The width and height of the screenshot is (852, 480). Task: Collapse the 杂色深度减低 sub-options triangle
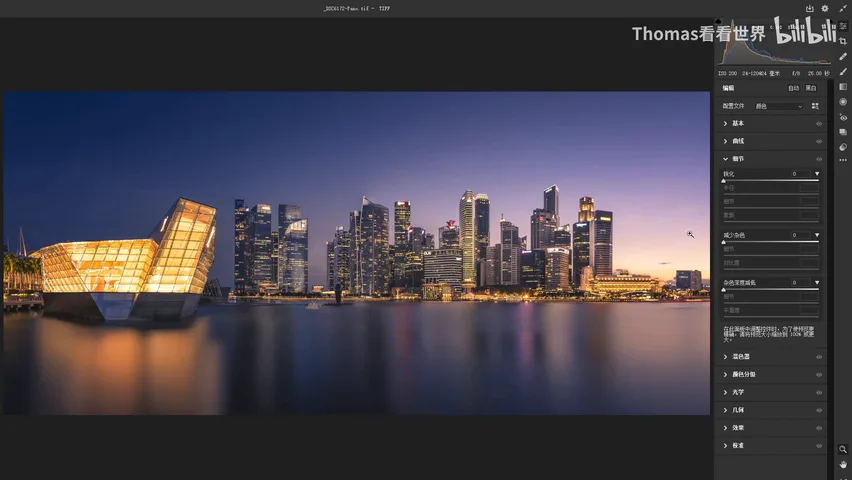[817, 283]
